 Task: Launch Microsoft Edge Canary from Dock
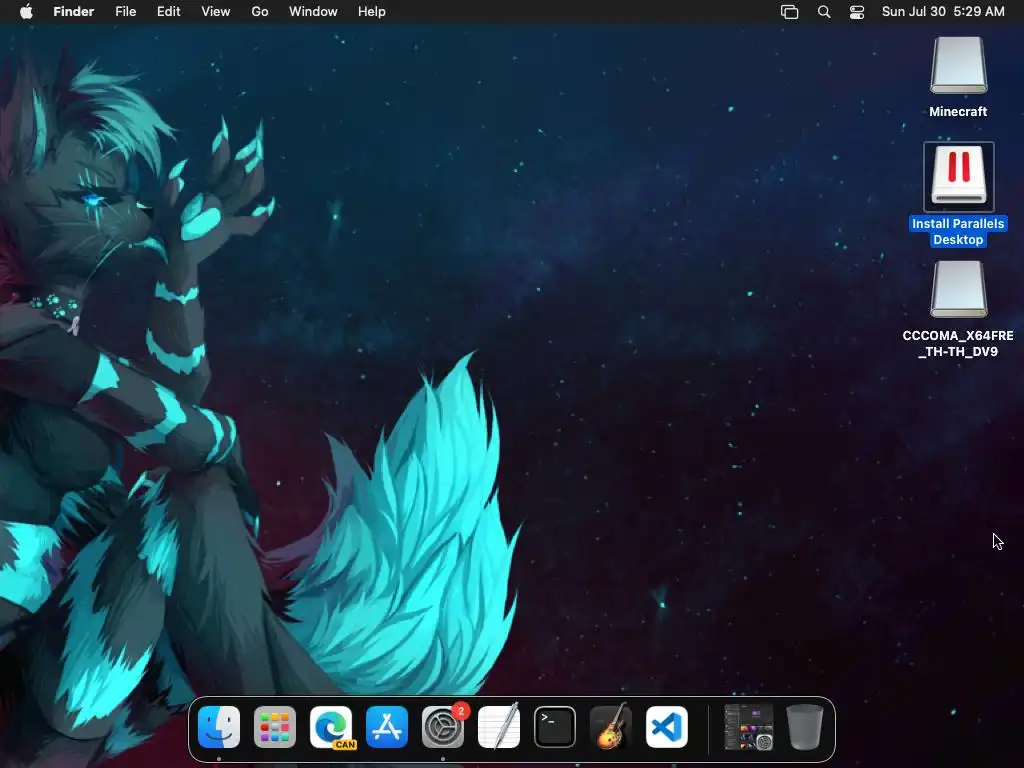[331, 727]
